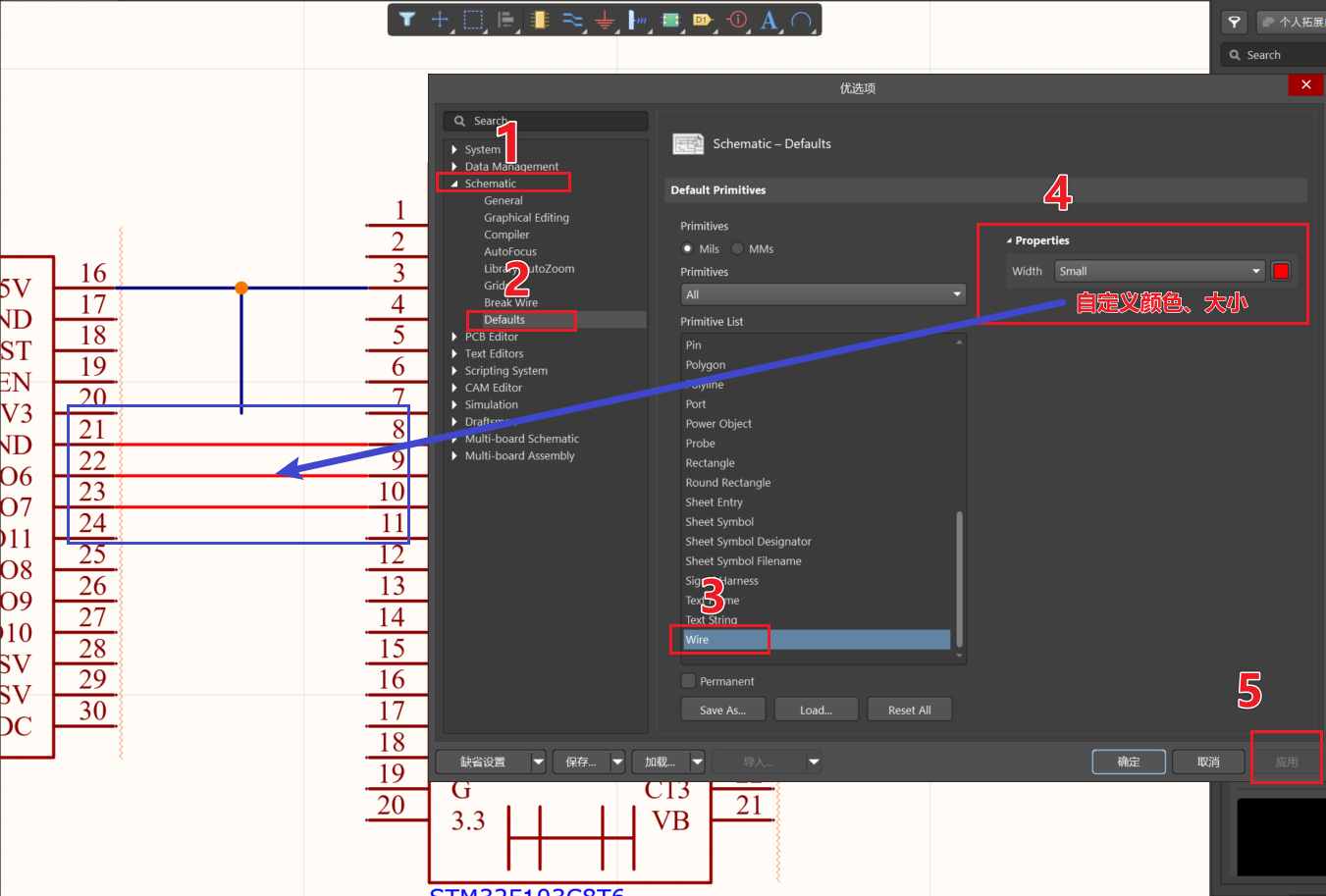The width and height of the screenshot is (1326, 896).
Task: Place a text string using the A icon
Action: [769, 20]
